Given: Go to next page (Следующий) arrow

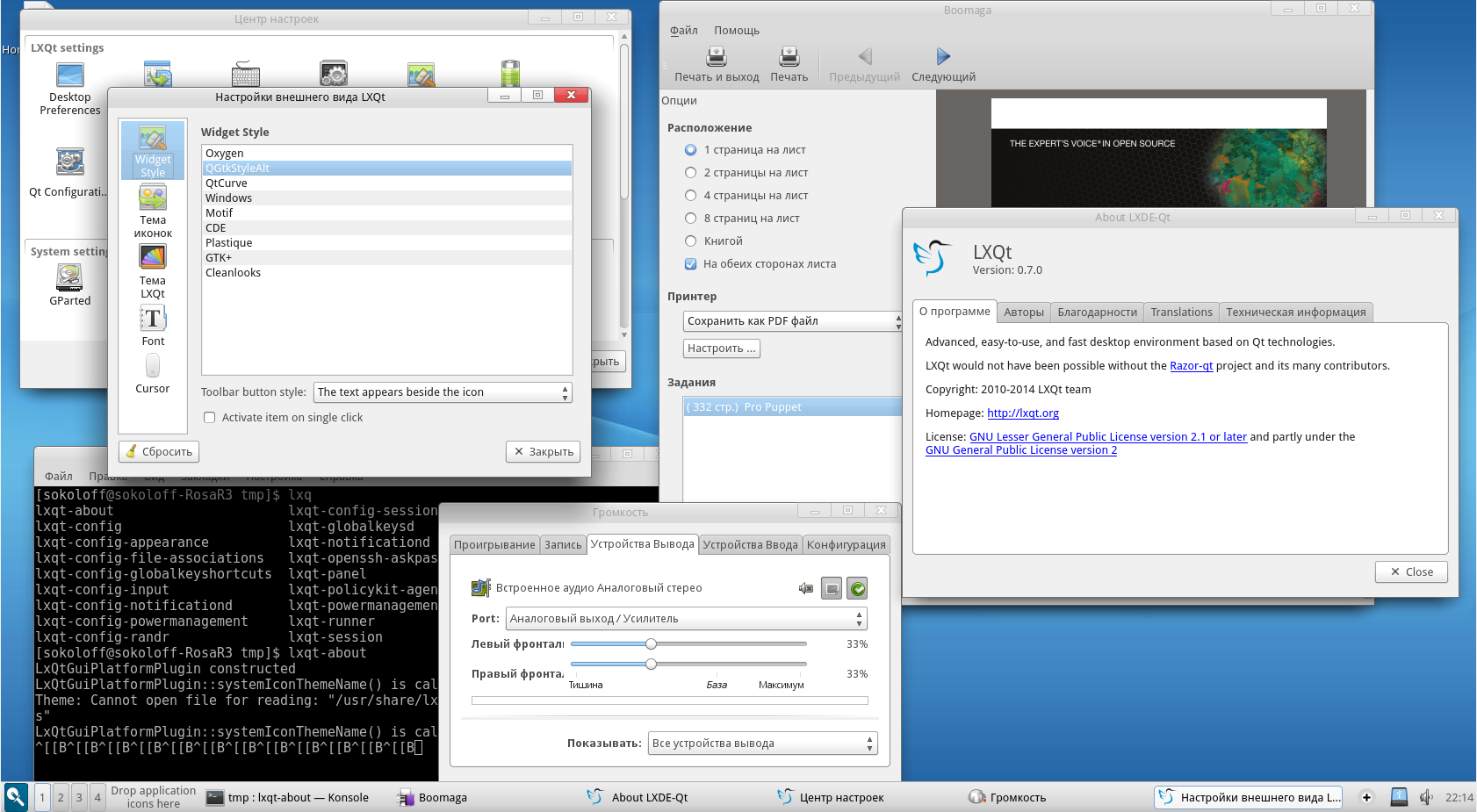Looking at the screenshot, I should (943, 58).
